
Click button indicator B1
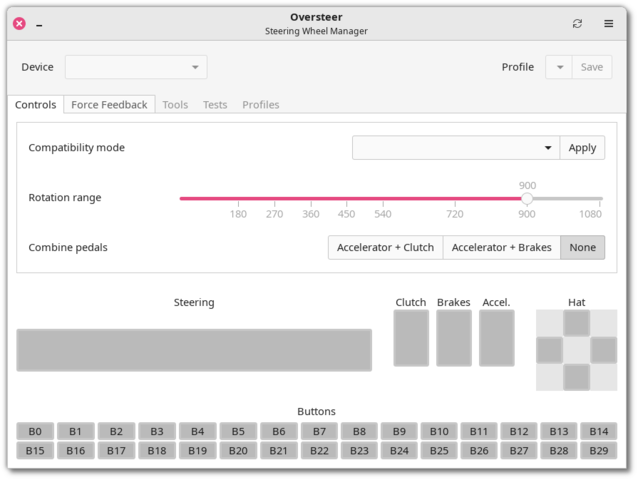pyautogui.click(x=76, y=431)
